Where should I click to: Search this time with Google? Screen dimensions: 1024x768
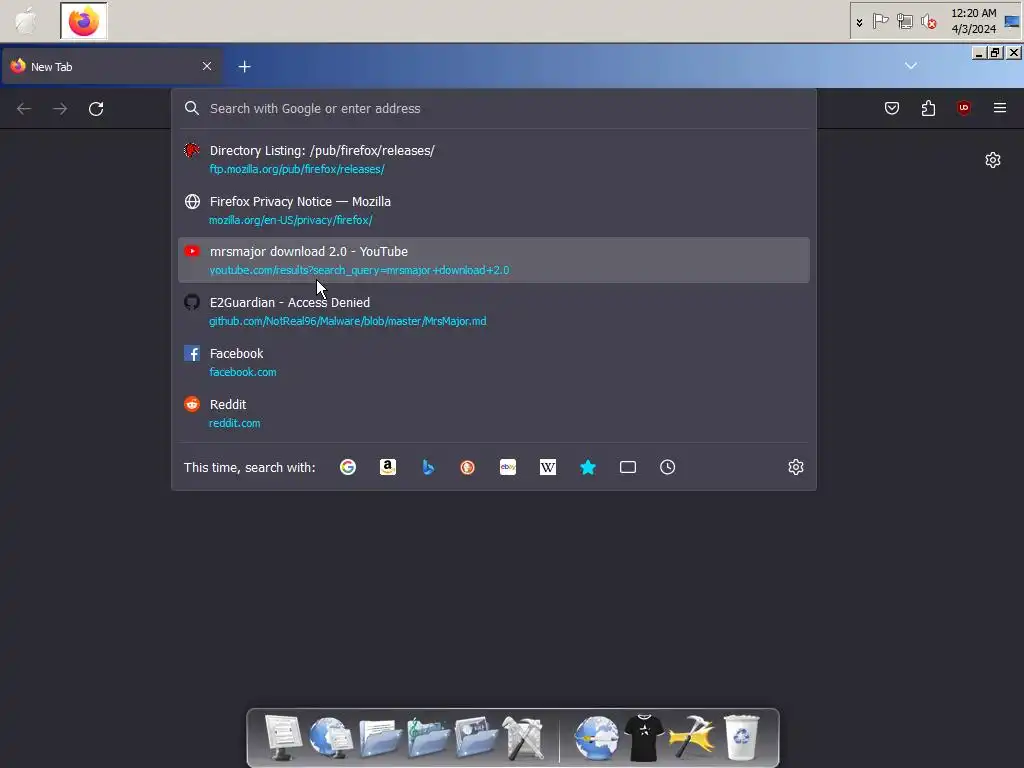[348, 467]
